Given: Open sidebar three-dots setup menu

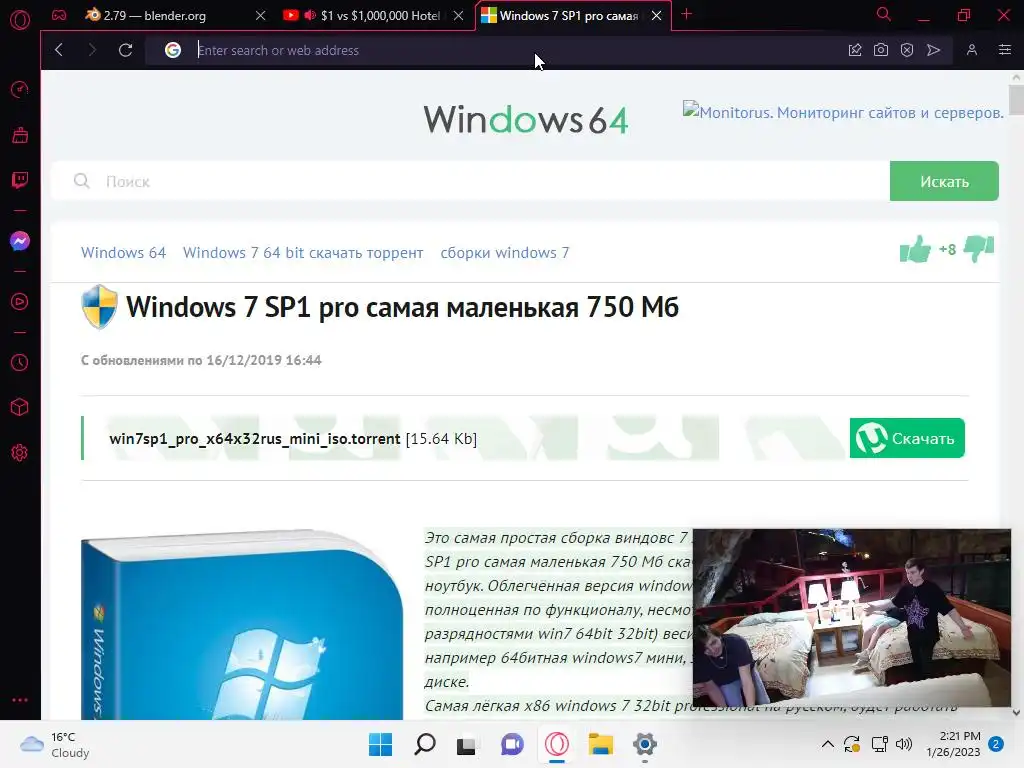Looking at the screenshot, I should pos(20,699).
